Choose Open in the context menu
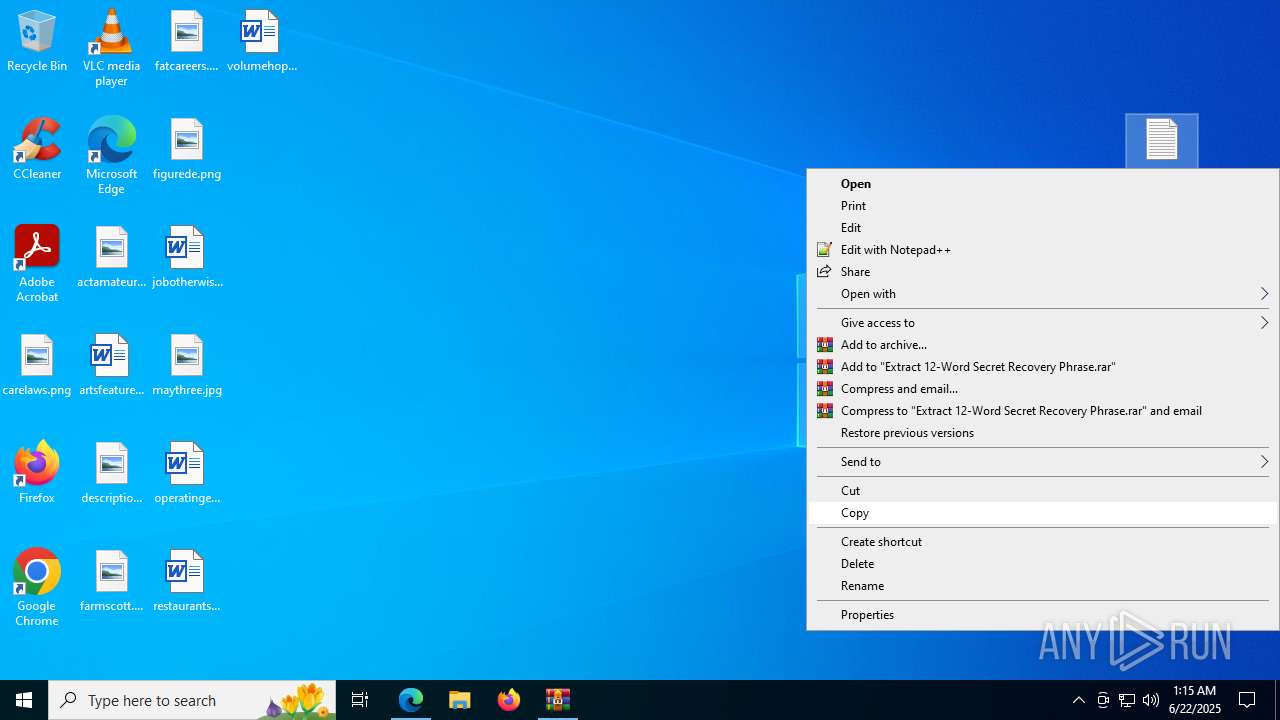The width and height of the screenshot is (1280, 720). pos(1043,184)
